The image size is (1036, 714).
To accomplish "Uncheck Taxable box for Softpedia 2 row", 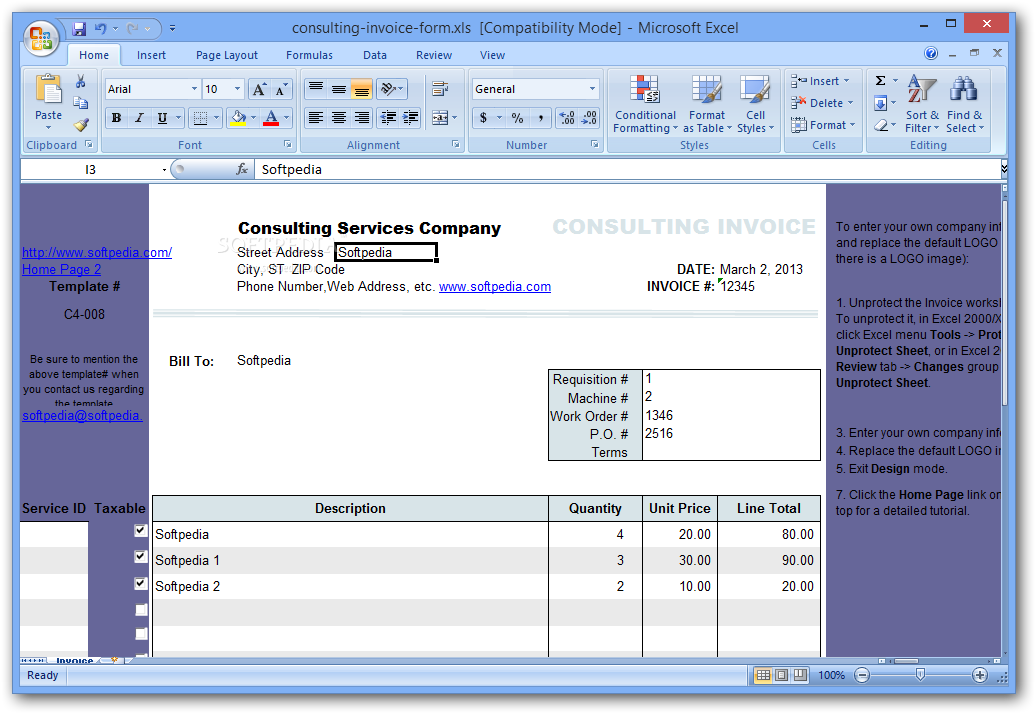I will 141,583.
